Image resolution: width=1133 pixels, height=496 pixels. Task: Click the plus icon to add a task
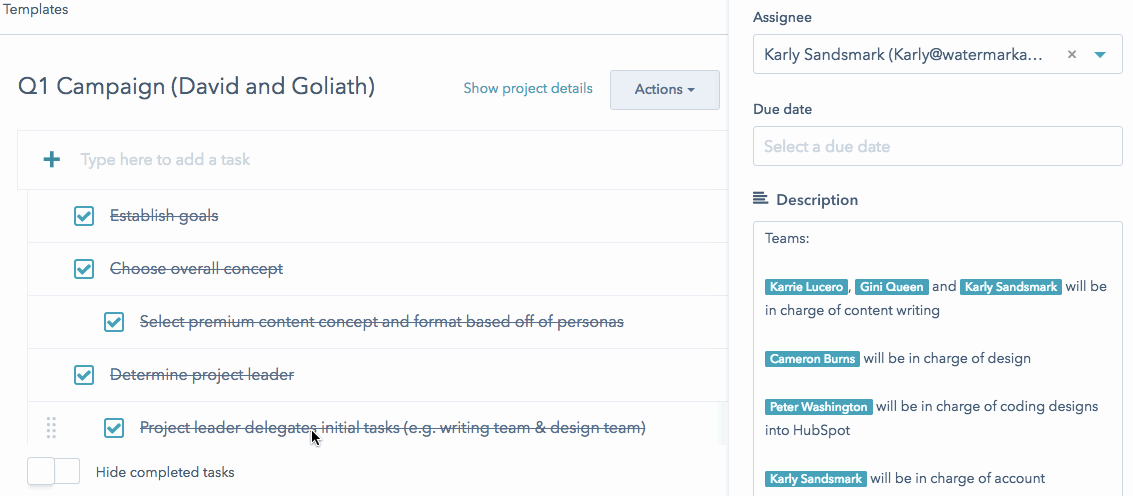click(x=52, y=160)
